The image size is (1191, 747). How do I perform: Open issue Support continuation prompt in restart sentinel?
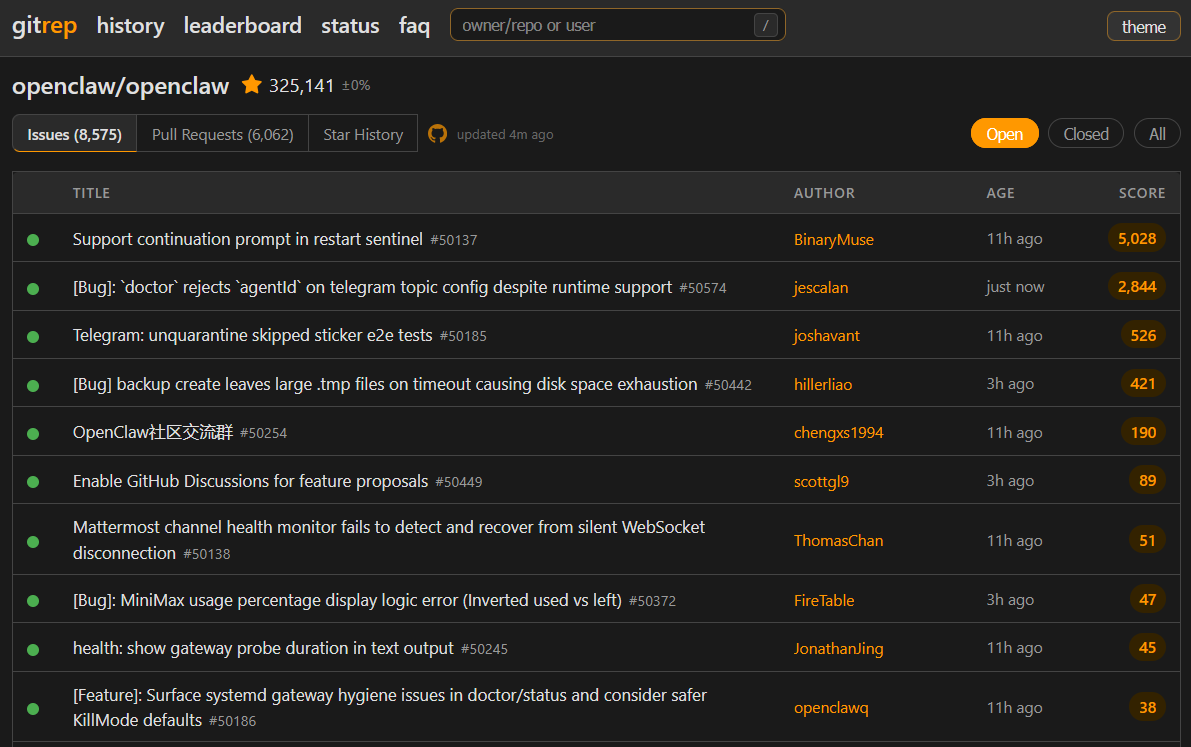248,239
